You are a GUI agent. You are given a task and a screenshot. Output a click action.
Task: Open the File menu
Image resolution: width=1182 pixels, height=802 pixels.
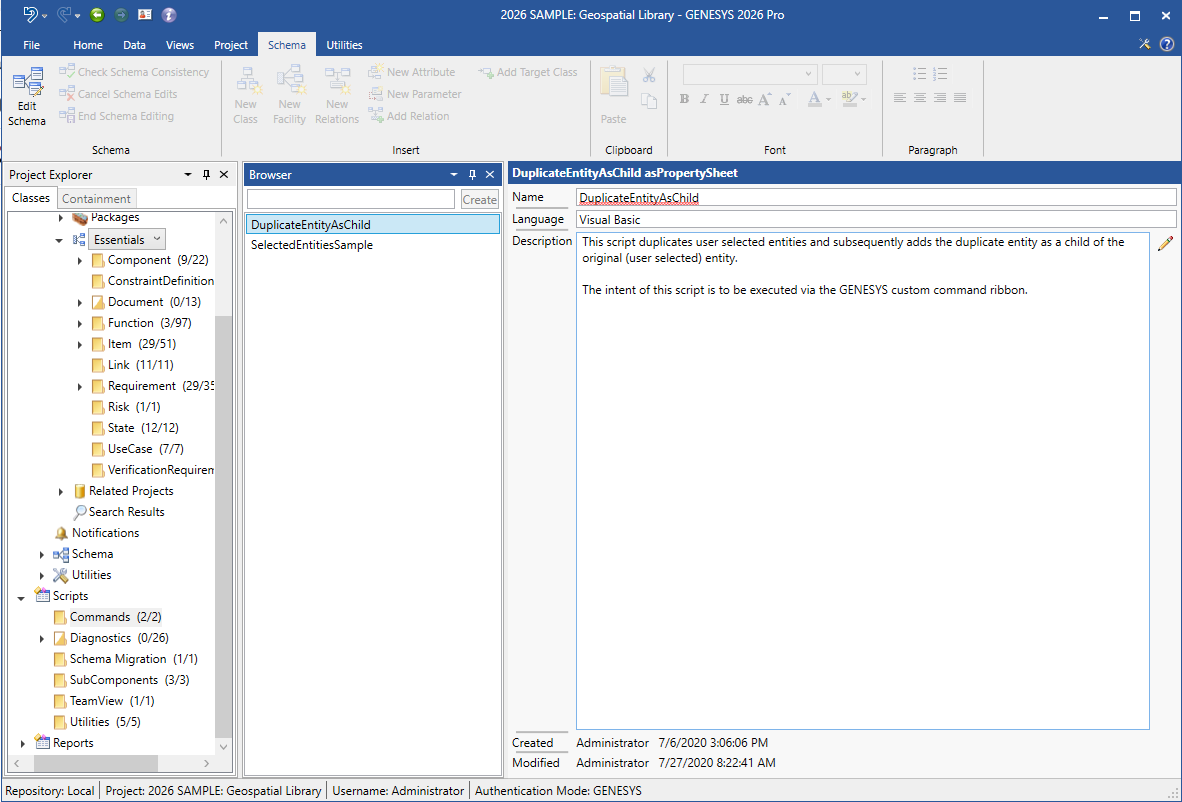(31, 45)
